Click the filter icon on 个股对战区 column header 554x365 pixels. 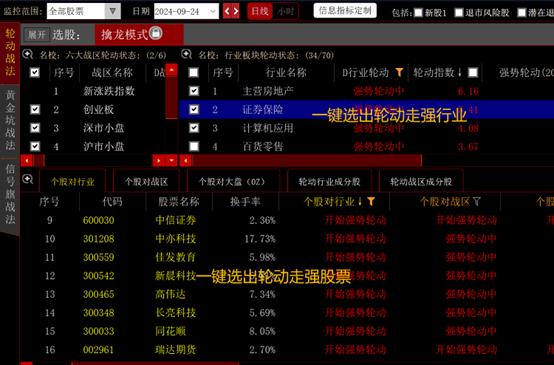click(x=477, y=201)
